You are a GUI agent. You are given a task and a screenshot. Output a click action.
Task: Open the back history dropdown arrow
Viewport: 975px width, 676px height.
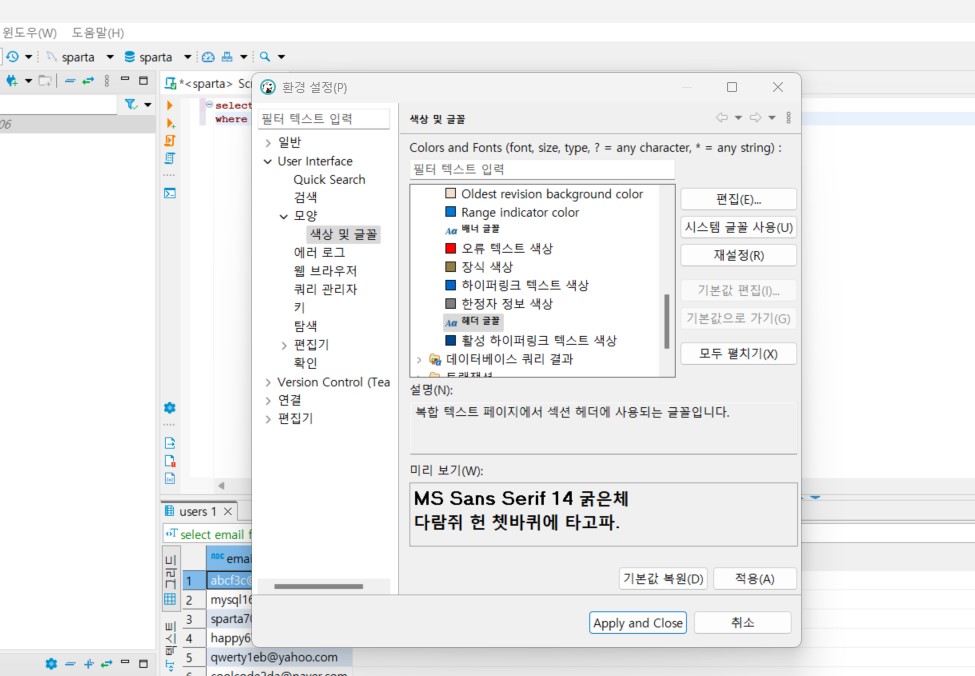pyautogui.click(x=738, y=118)
